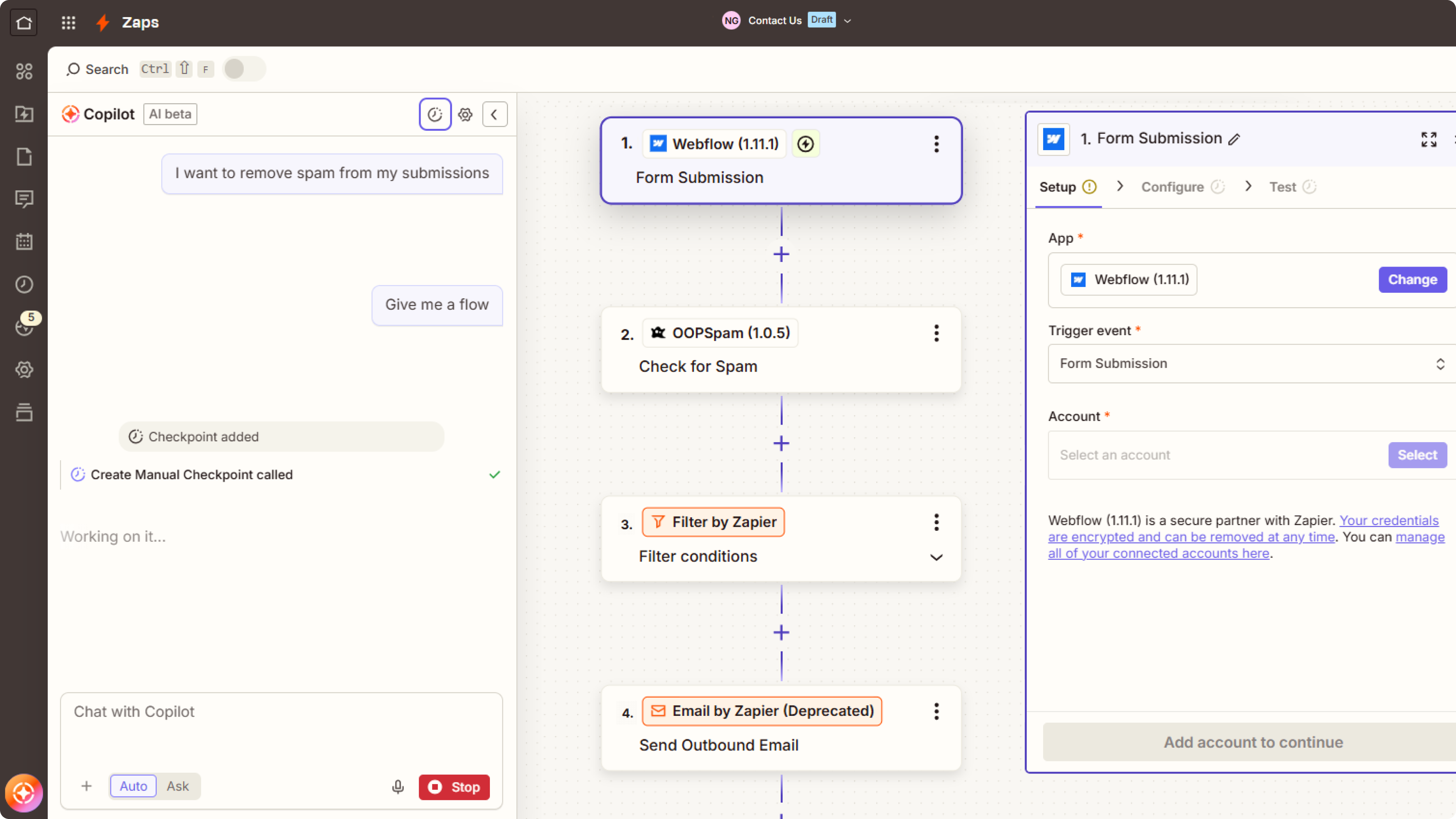Open the calendar icon in left sidebar

(24, 242)
